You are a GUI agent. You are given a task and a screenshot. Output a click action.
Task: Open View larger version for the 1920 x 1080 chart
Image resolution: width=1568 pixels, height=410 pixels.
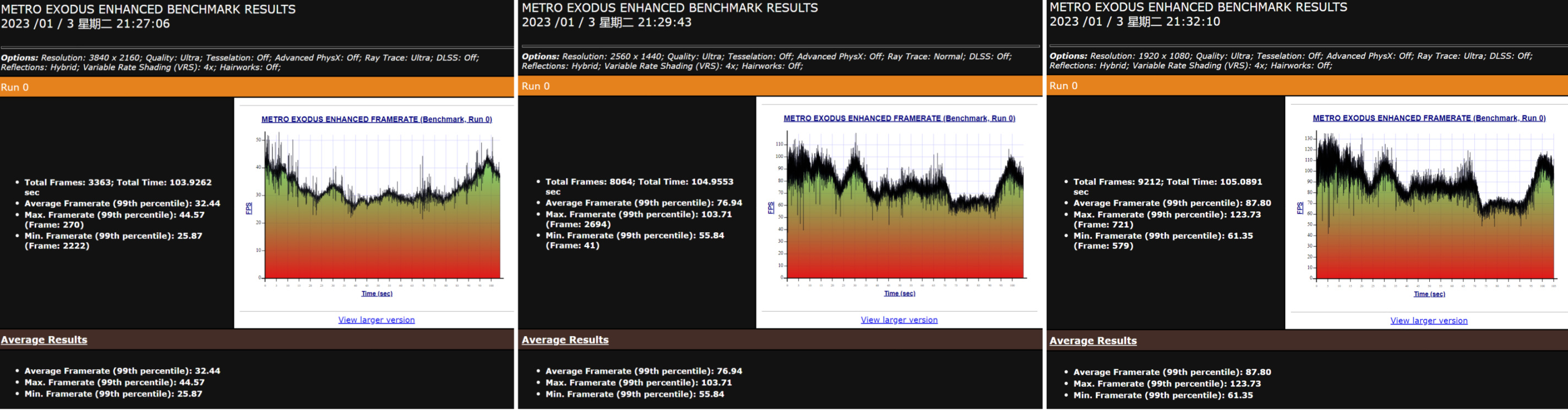pos(1429,321)
